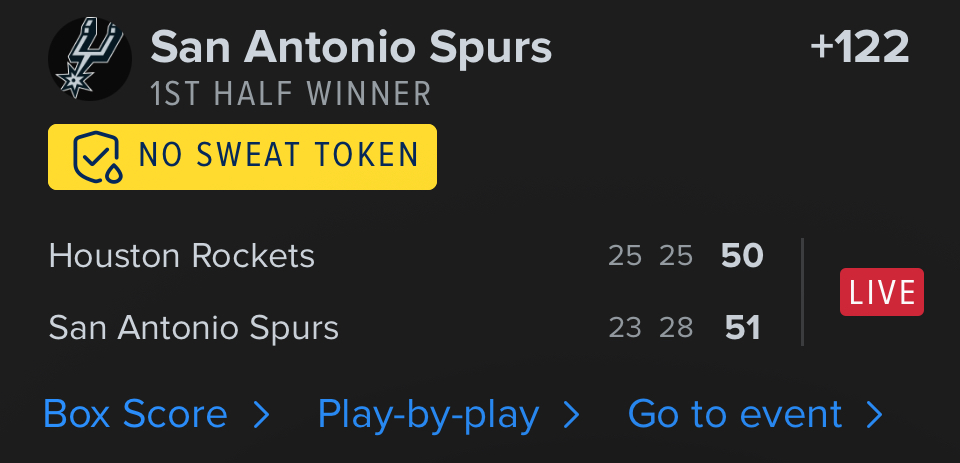Image resolution: width=960 pixels, height=463 pixels.
Task: Click the Spurs second quarter score 28
Action: pos(676,327)
